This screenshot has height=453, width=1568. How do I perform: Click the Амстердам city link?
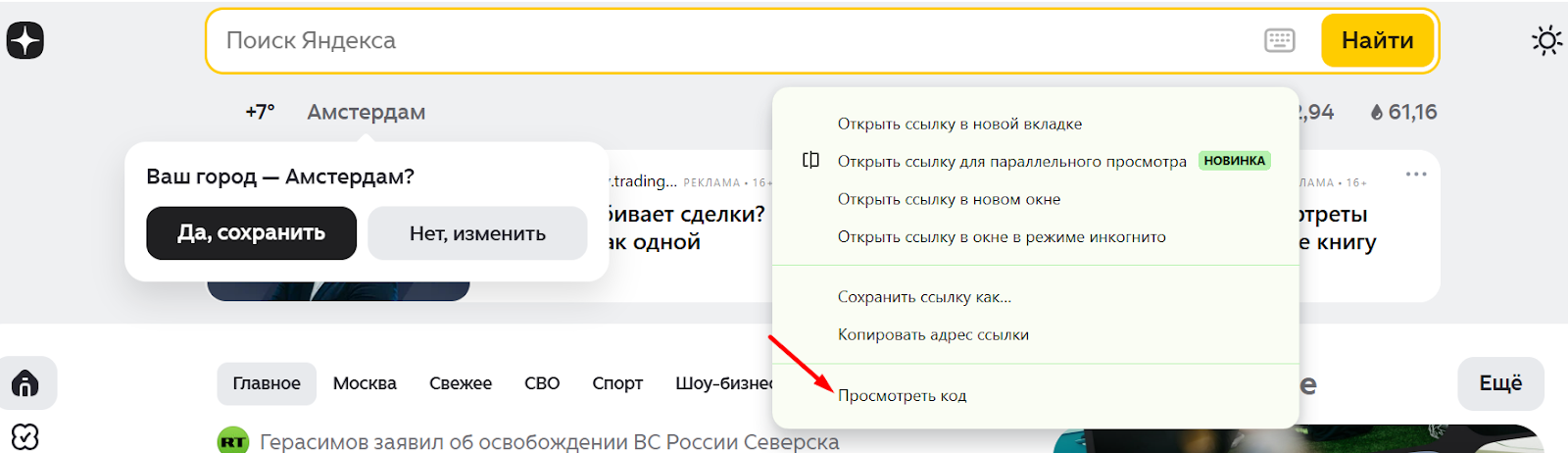tap(367, 112)
